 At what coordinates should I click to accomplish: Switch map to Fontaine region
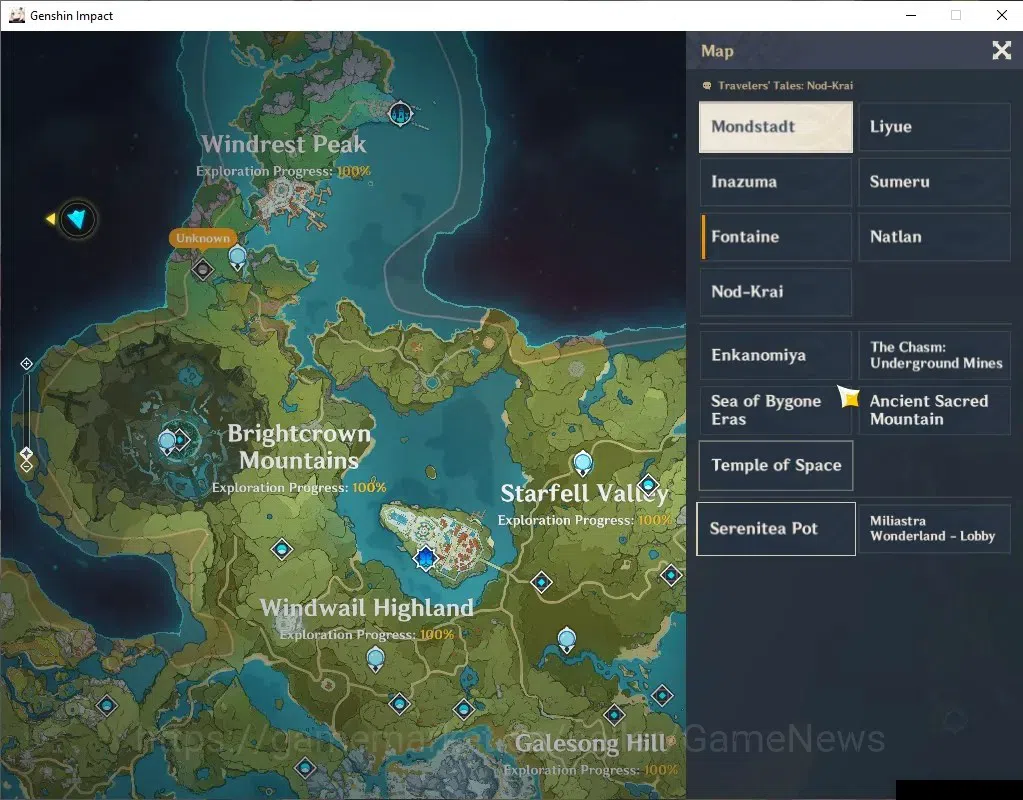[x=776, y=236]
